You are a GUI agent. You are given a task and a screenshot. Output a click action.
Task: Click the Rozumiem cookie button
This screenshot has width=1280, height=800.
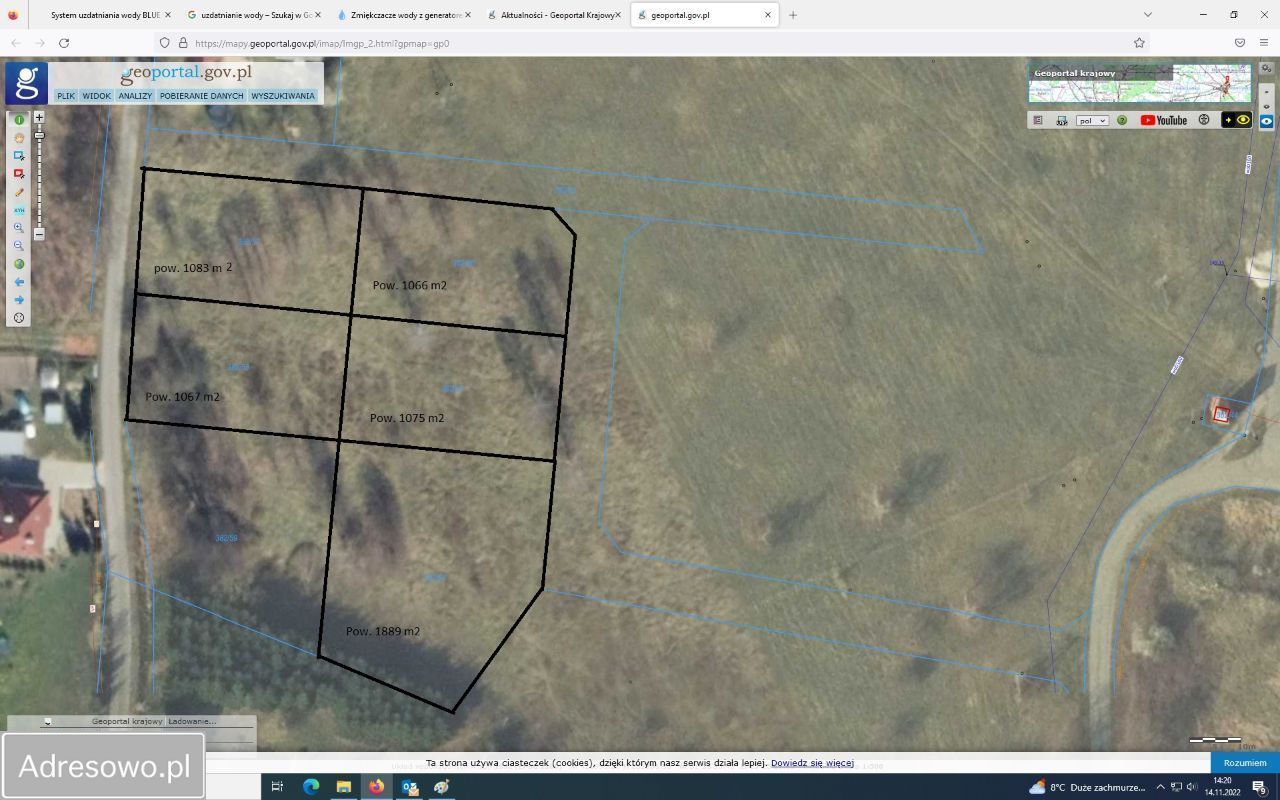click(1245, 762)
